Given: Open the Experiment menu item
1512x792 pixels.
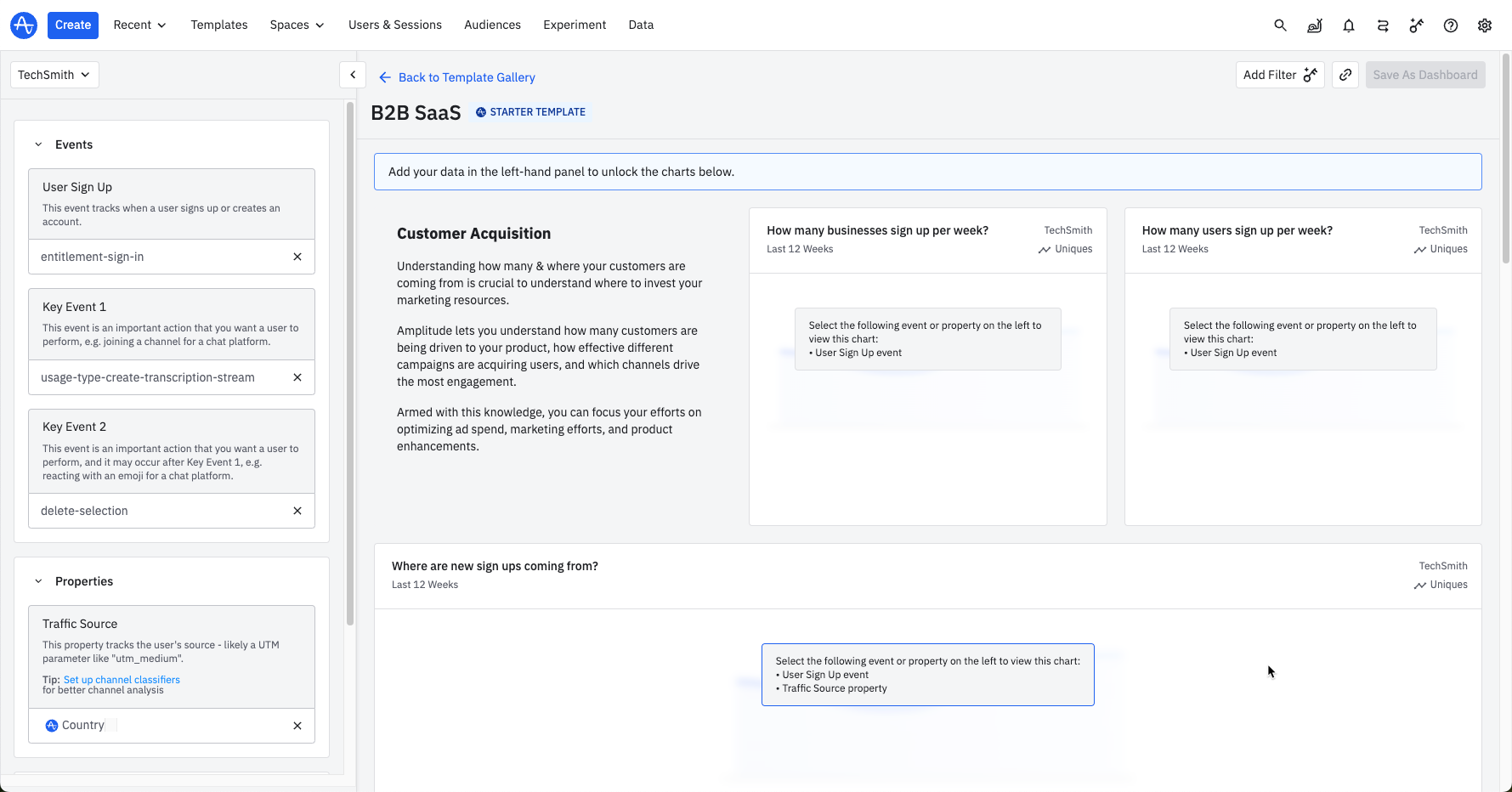Looking at the screenshot, I should [575, 25].
